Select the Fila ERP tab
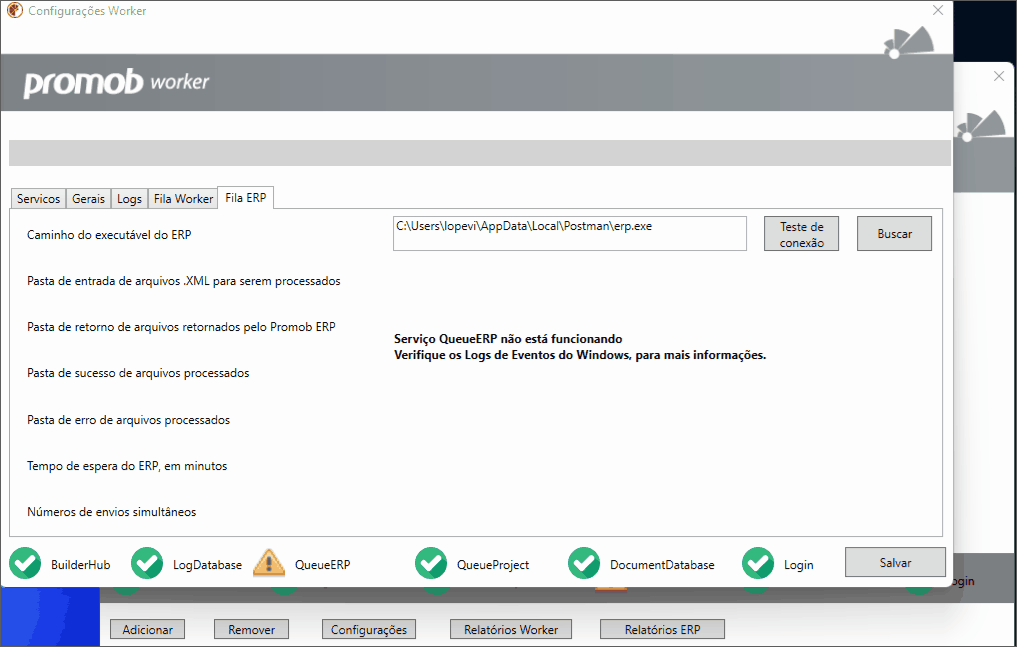Viewport: 1017px width, 647px height. (245, 197)
